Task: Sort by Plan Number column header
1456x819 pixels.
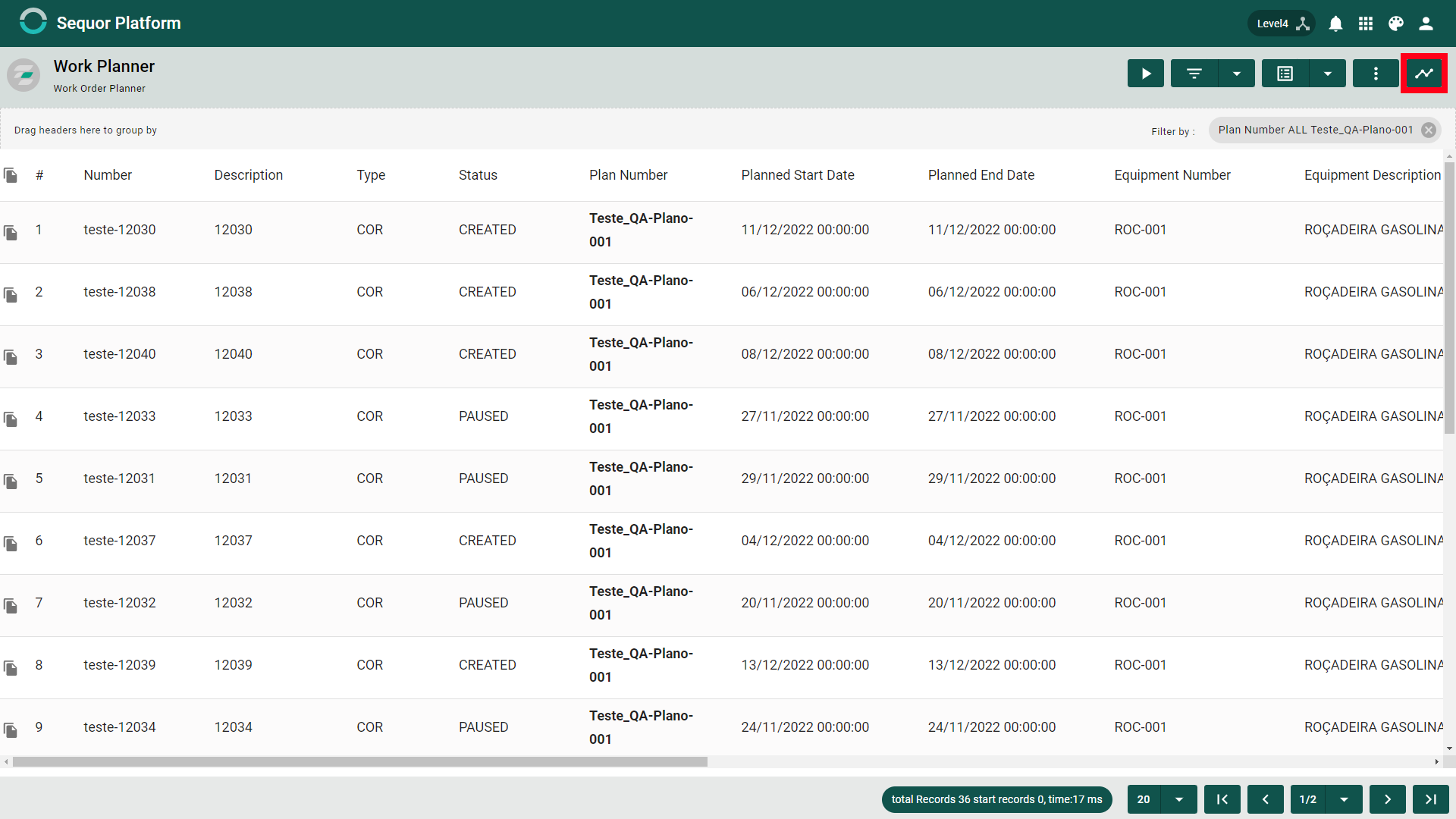Action: (629, 175)
